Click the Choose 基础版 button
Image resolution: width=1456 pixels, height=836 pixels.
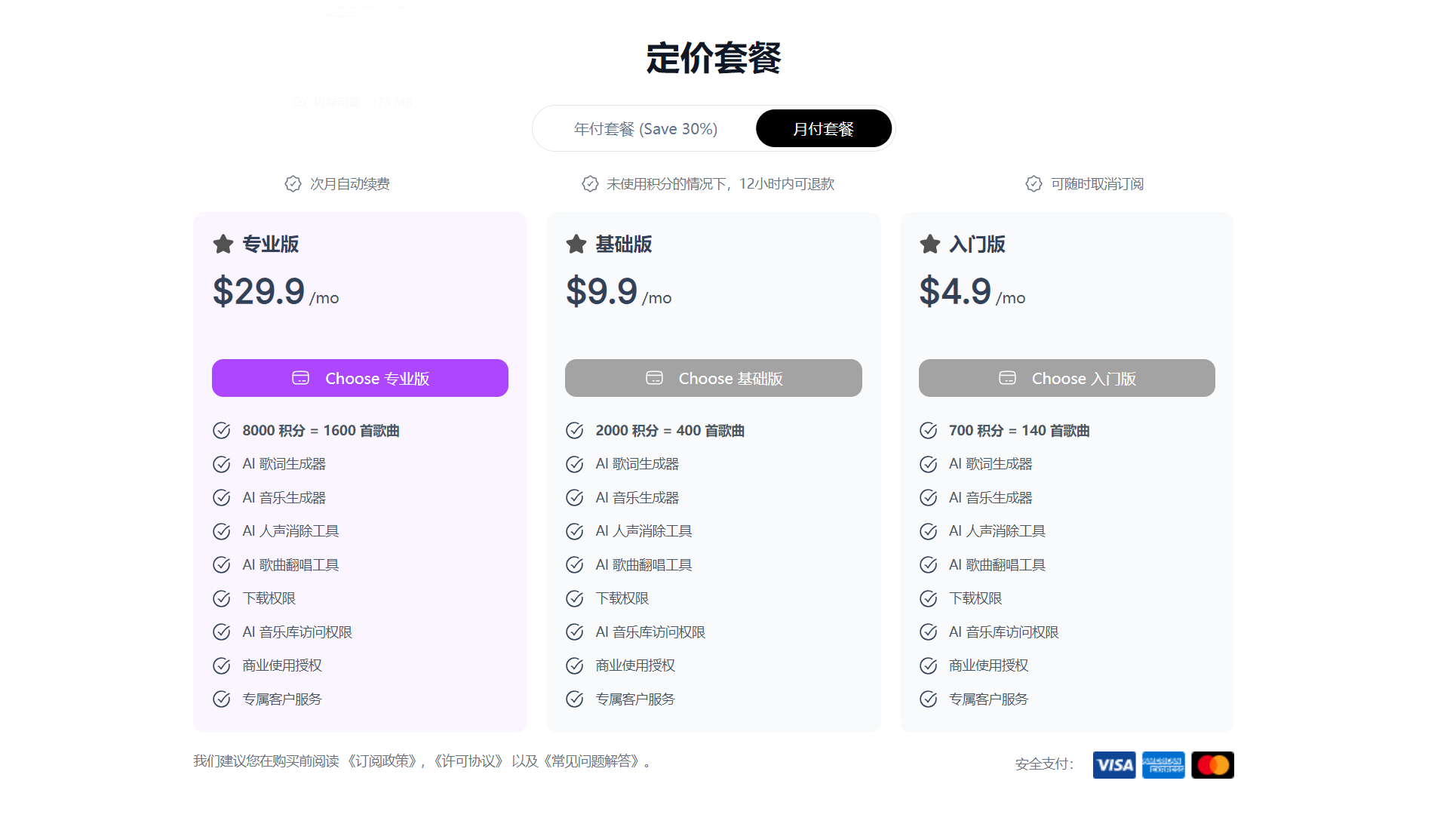(713, 378)
